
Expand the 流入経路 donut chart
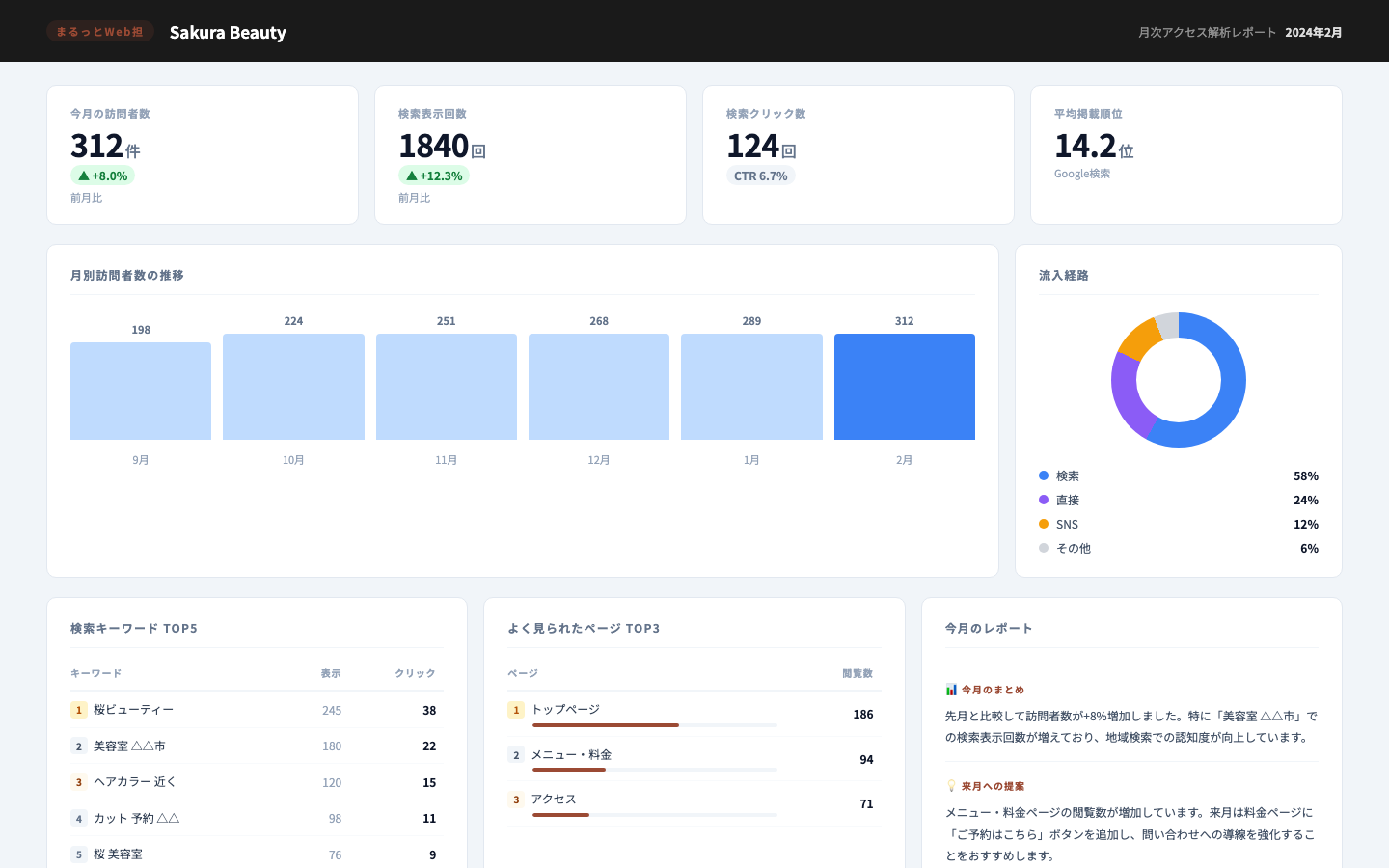pyautogui.click(x=1179, y=380)
